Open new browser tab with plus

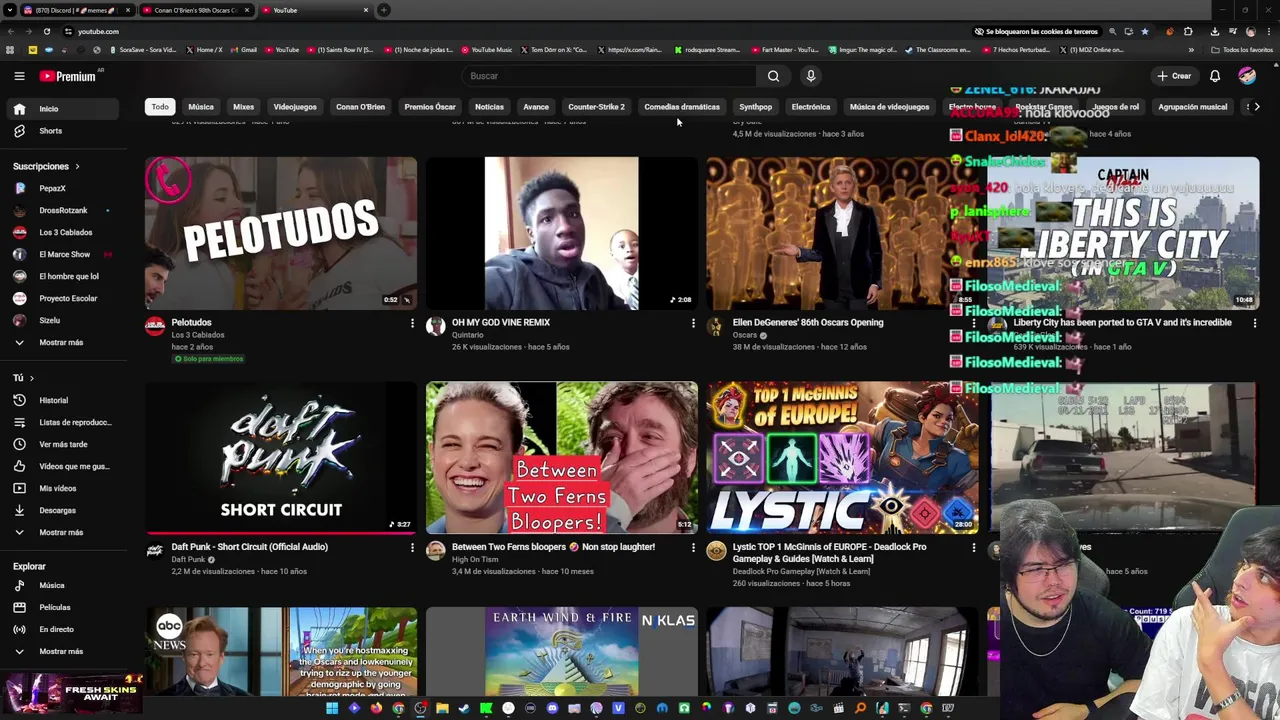[384, 10]
